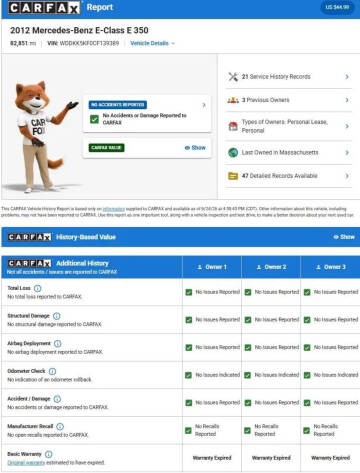Click the No Accidents Reported badge
The image size is (360, 473).
(x=118, y=105)
